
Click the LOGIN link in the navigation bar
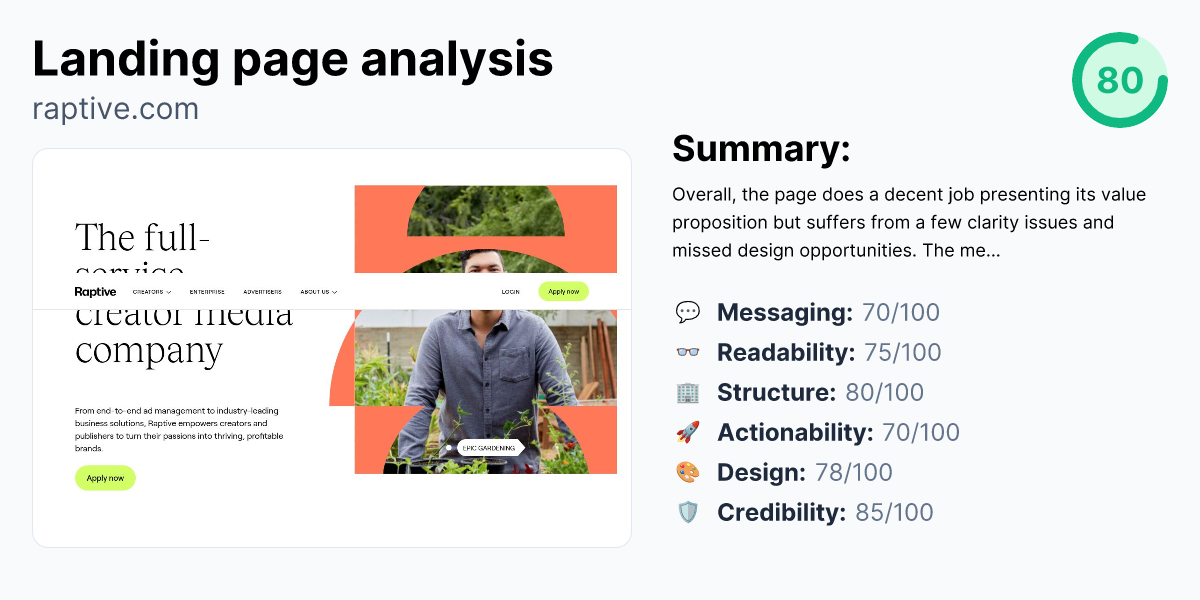click(x=511, y=291)
